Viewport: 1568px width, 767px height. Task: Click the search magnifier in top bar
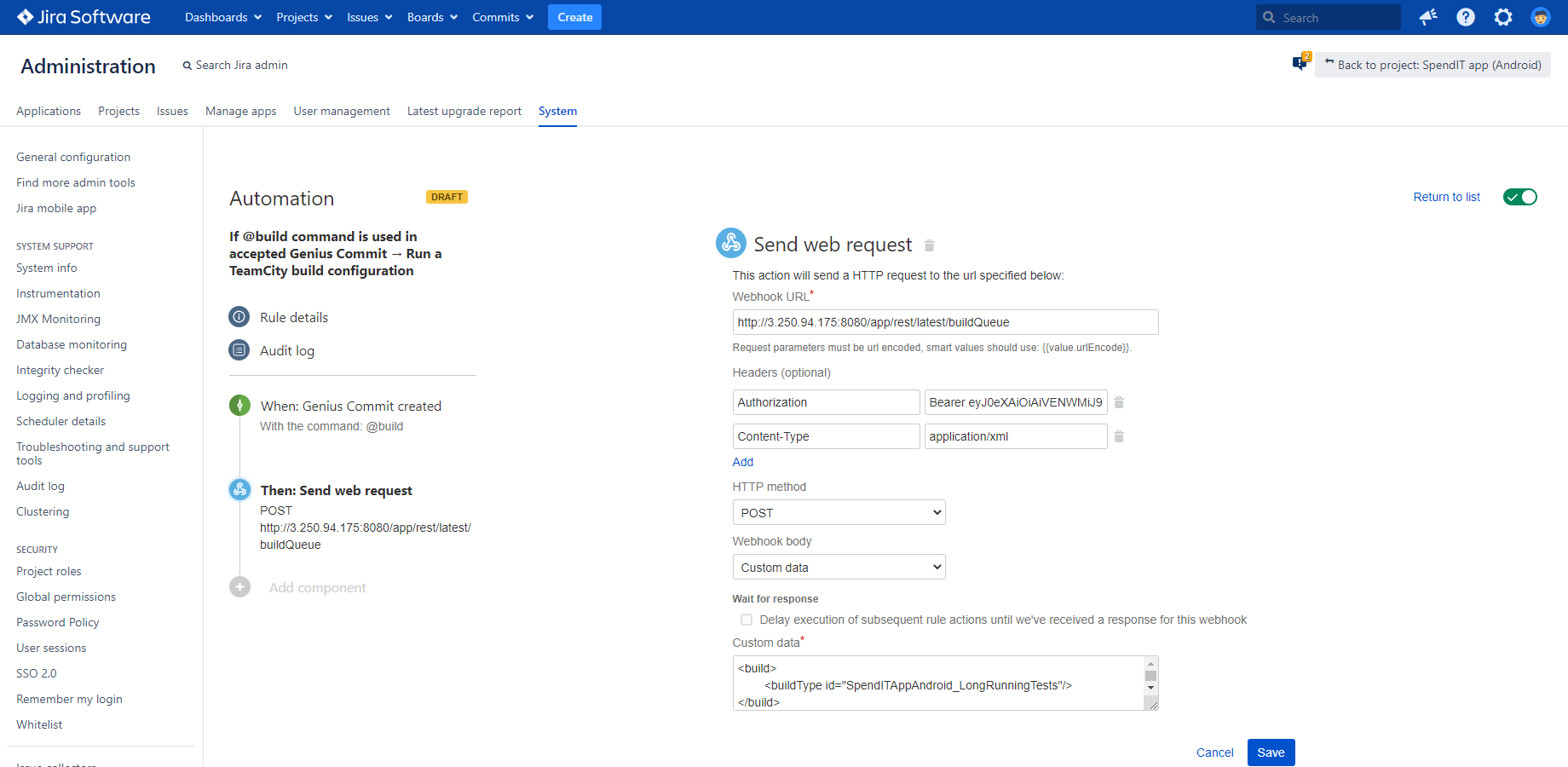coord(1269,17)
